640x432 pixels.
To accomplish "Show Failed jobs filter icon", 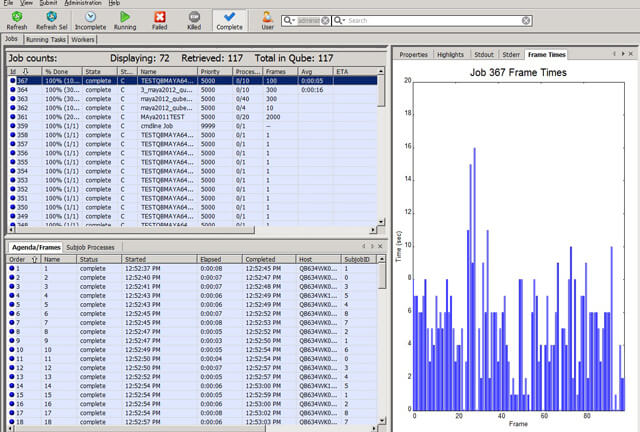I will pos(160,20).
